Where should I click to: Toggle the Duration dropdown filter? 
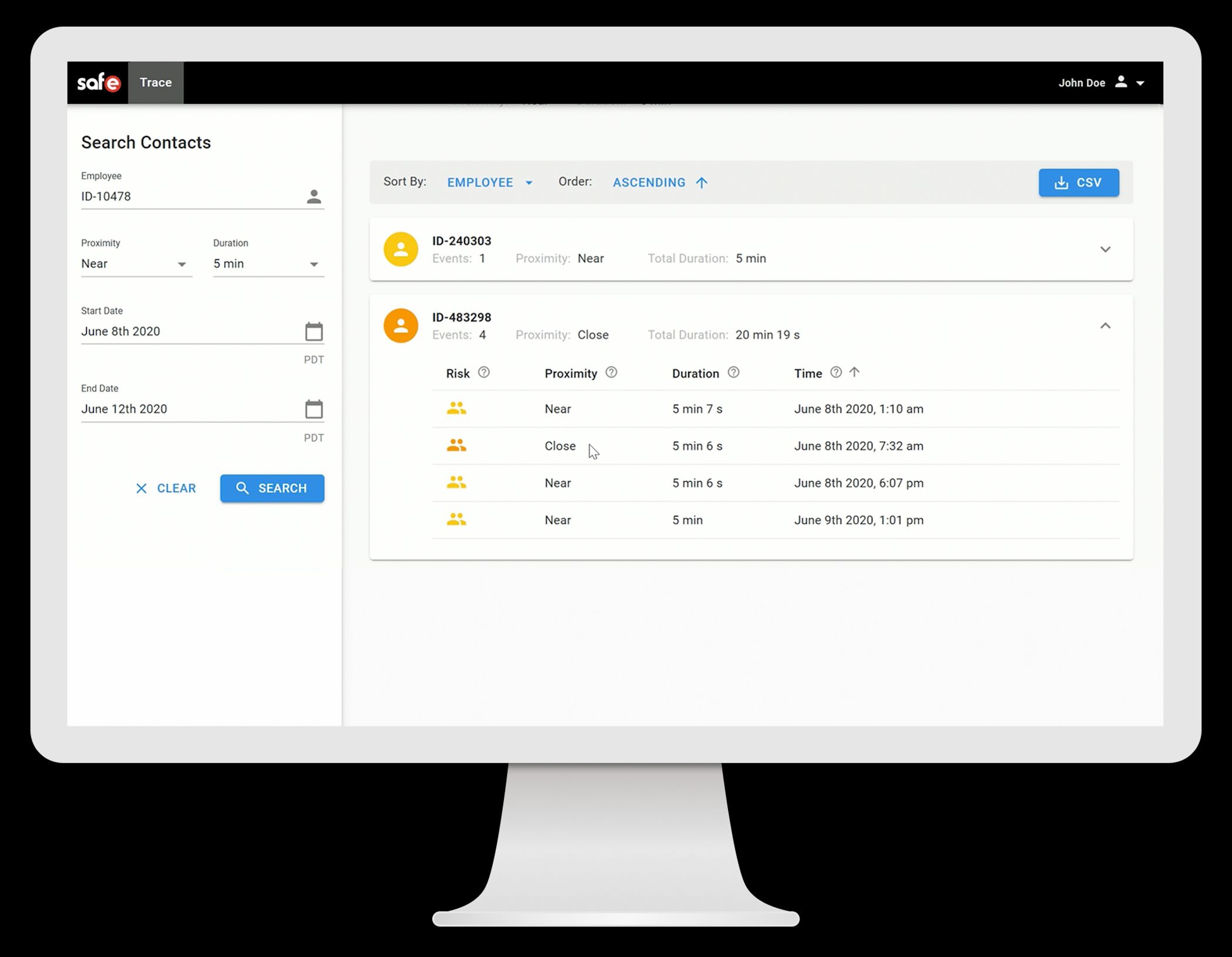click(x=265, y=263)
